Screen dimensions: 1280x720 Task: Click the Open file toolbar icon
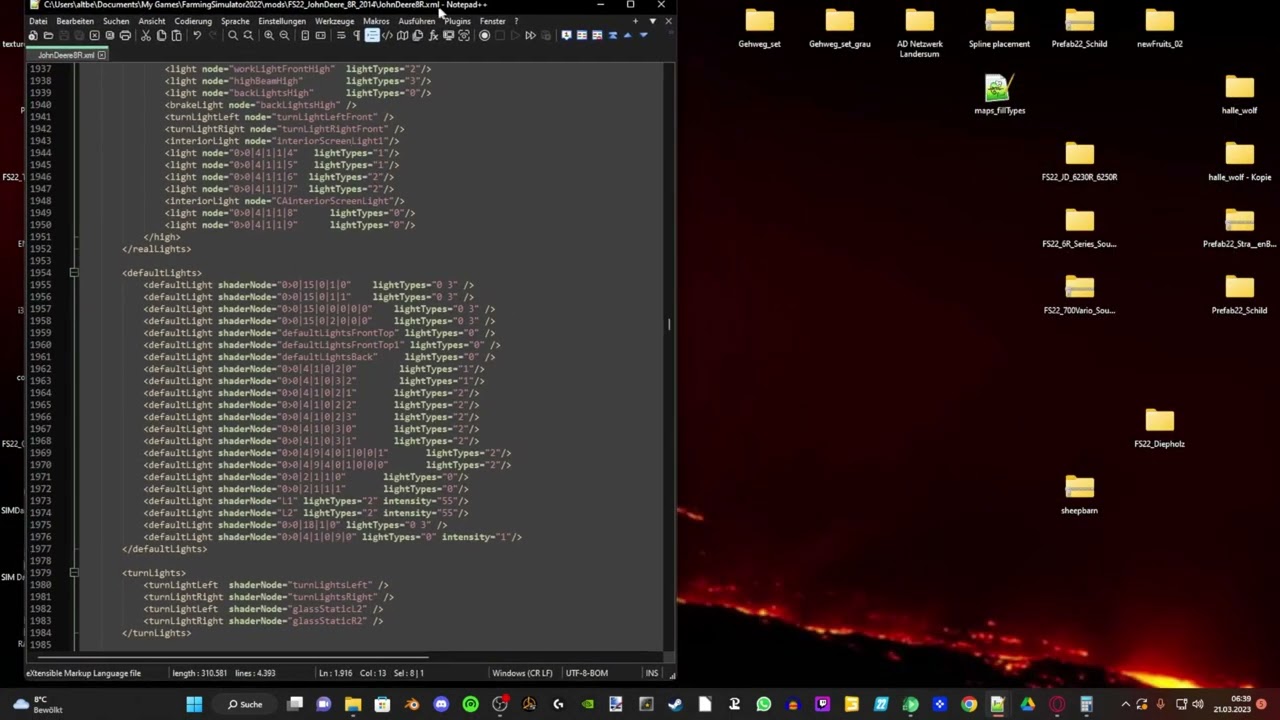48,36
